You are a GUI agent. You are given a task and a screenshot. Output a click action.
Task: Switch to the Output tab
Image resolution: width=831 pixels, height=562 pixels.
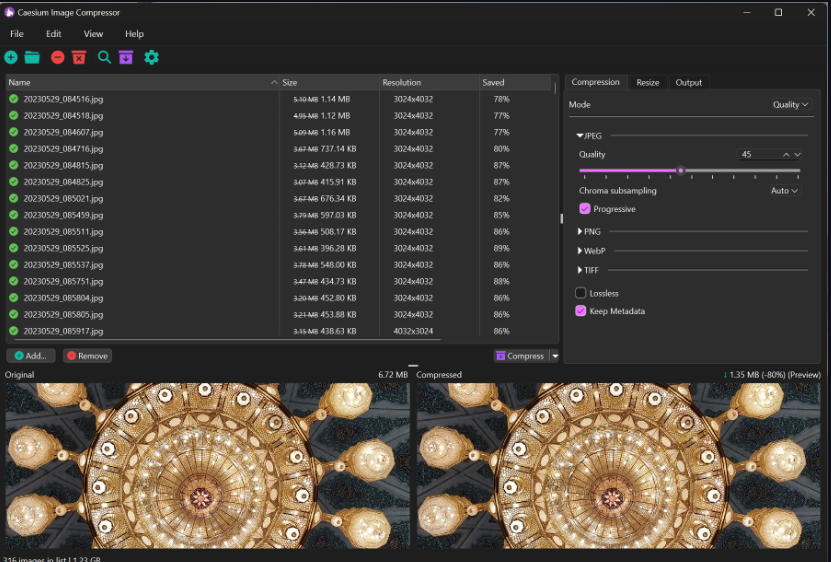click(688, 82)
